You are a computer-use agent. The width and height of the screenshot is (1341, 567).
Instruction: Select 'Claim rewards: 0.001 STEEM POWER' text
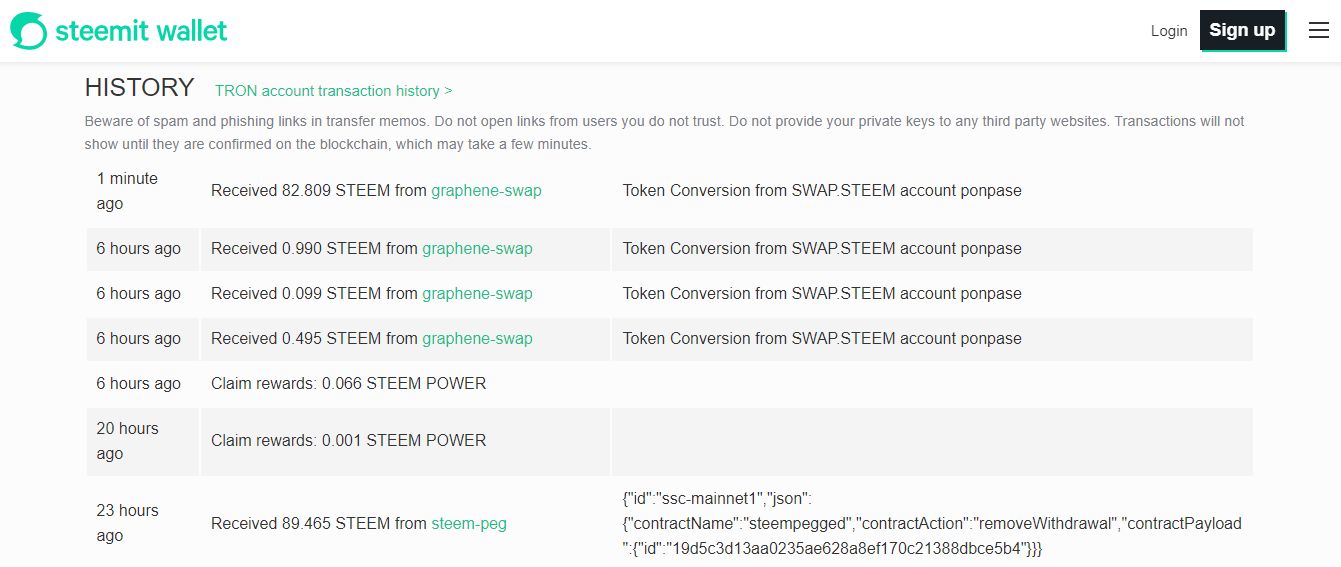[348, 440]
